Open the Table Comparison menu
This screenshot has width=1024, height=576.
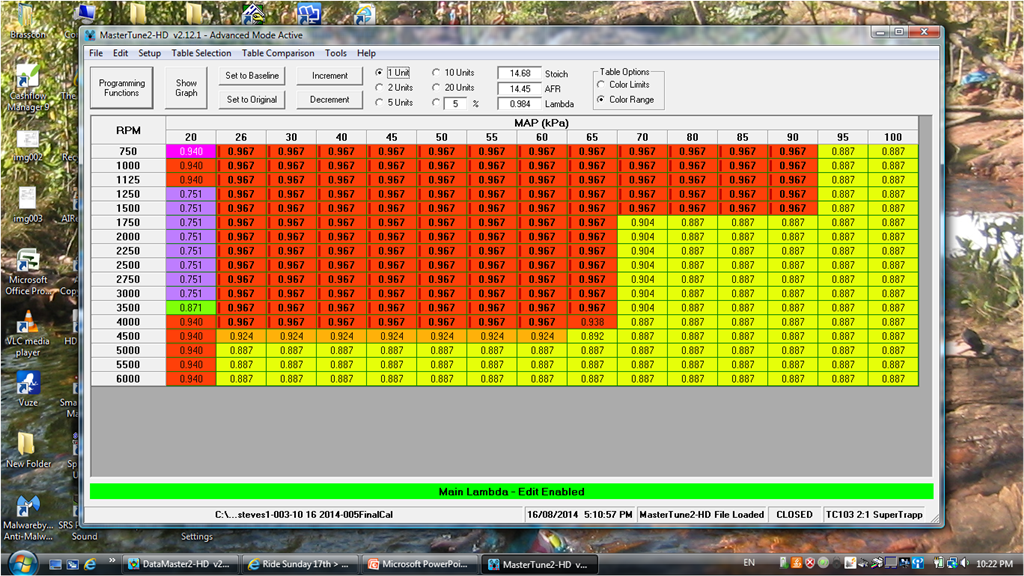pyautogui.click(x=278, y=53)
